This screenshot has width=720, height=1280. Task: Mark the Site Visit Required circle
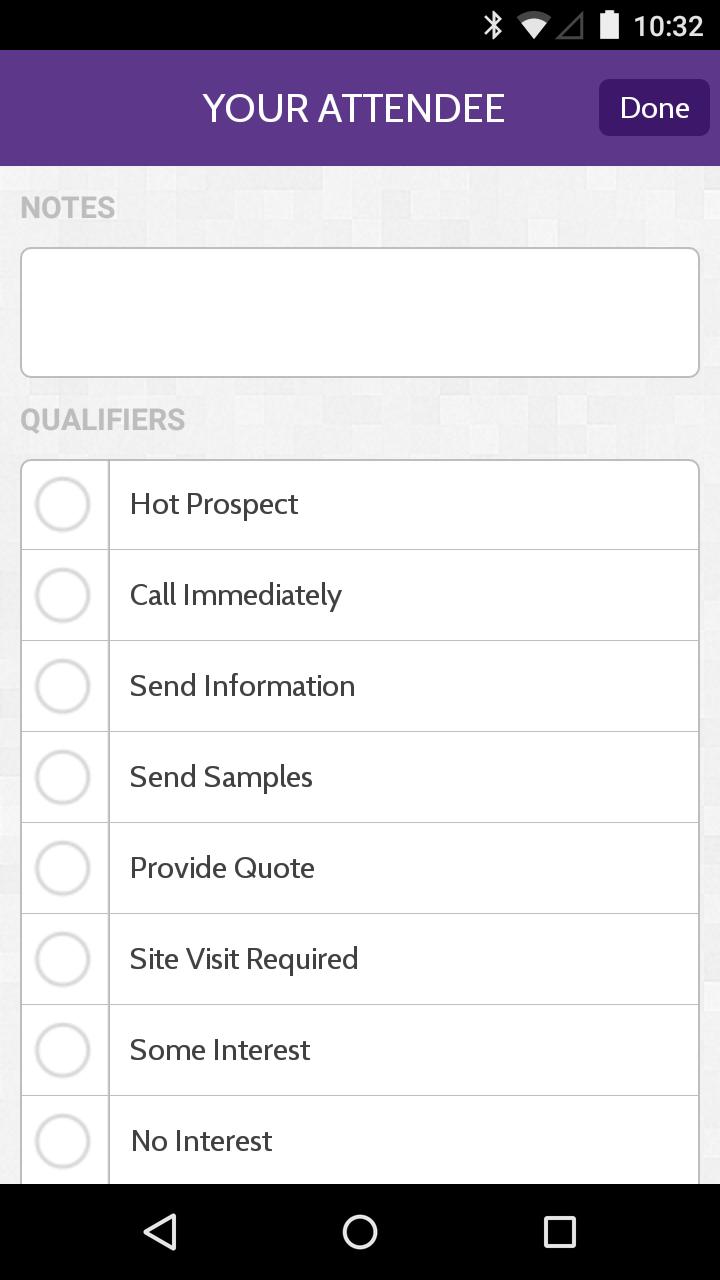tap(63, 959)
